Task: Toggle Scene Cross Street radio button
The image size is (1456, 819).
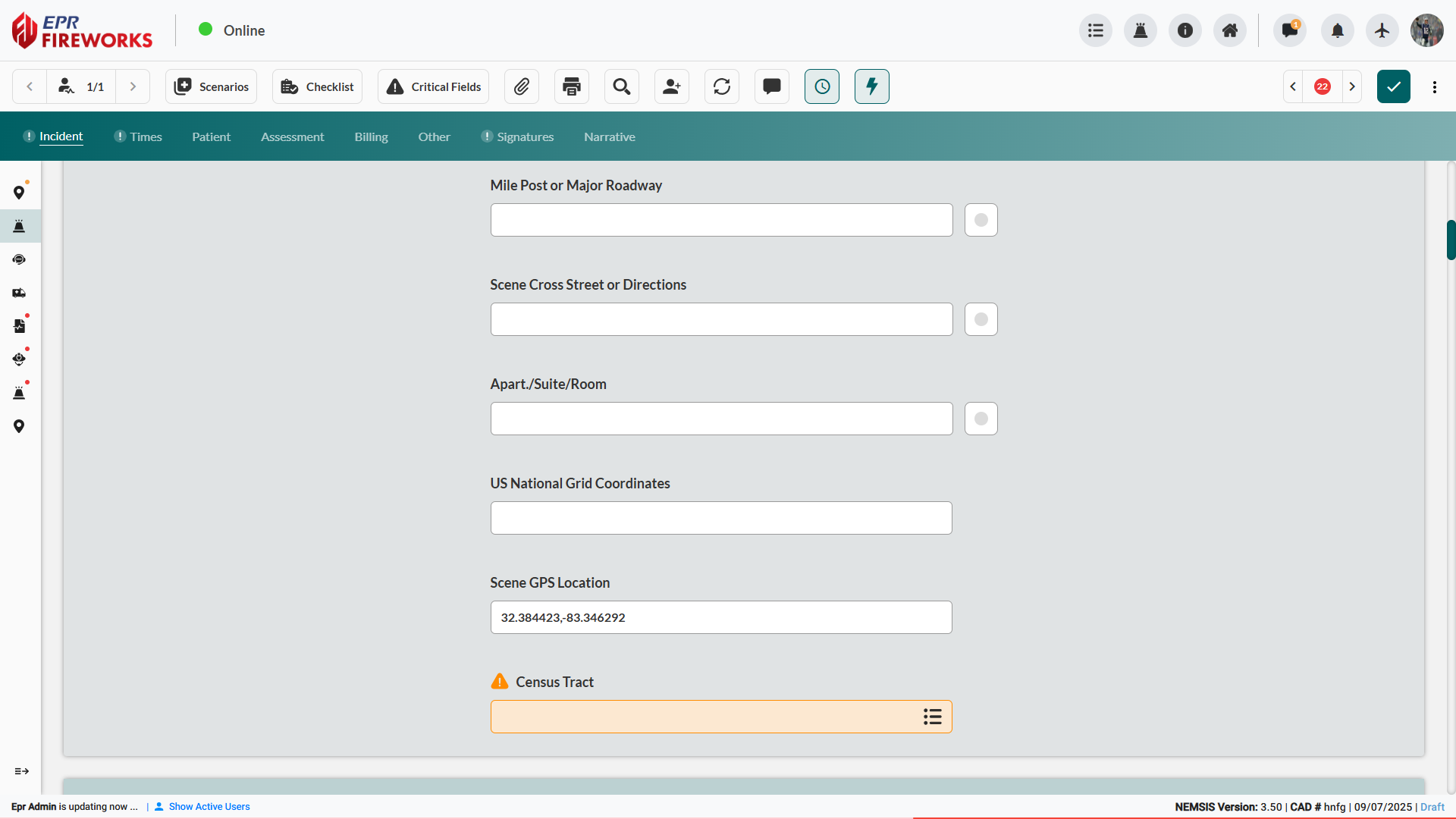Action: coord(981,319)
